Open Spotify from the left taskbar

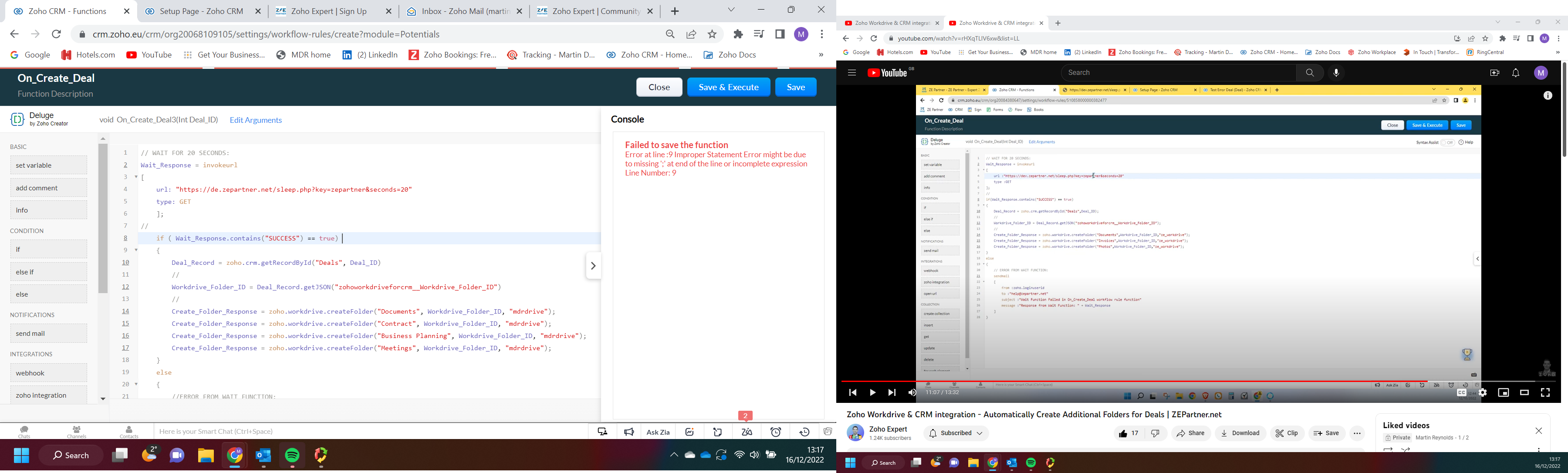click(292, 455)
